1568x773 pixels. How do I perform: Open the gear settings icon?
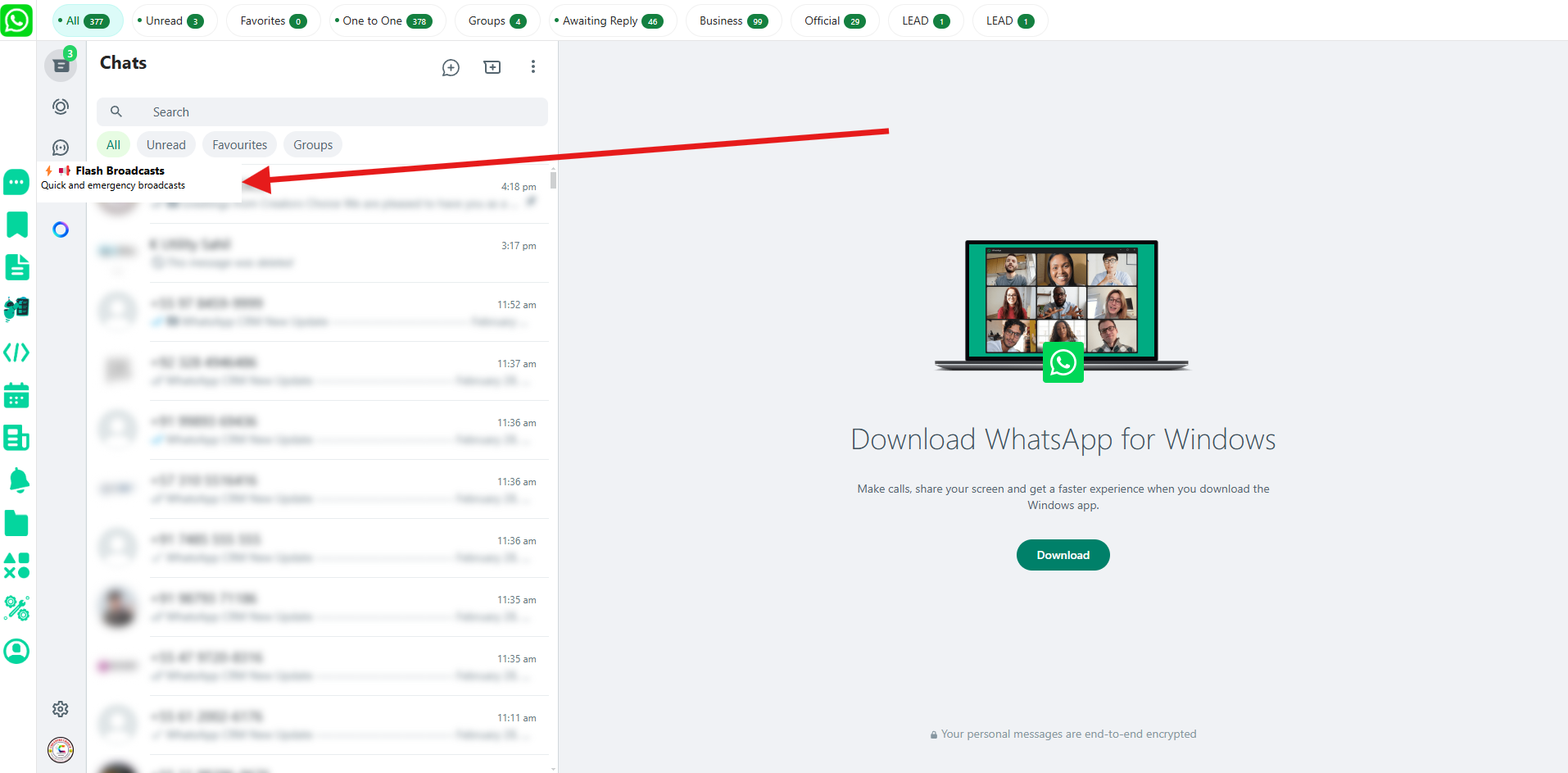tap(61, 709)
